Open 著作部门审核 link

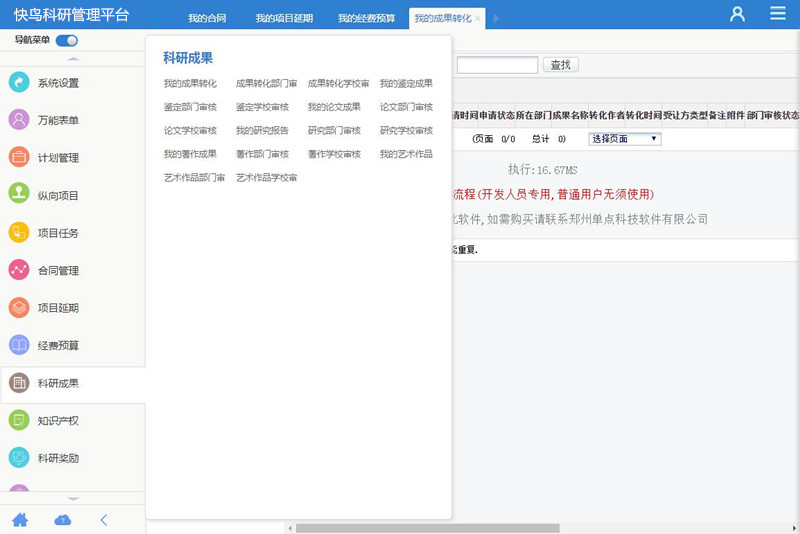(262, 154)
